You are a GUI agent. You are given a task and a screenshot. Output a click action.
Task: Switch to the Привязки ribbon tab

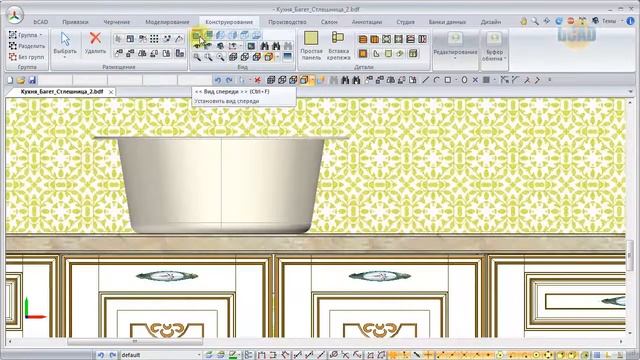click(x=75, y=22)
